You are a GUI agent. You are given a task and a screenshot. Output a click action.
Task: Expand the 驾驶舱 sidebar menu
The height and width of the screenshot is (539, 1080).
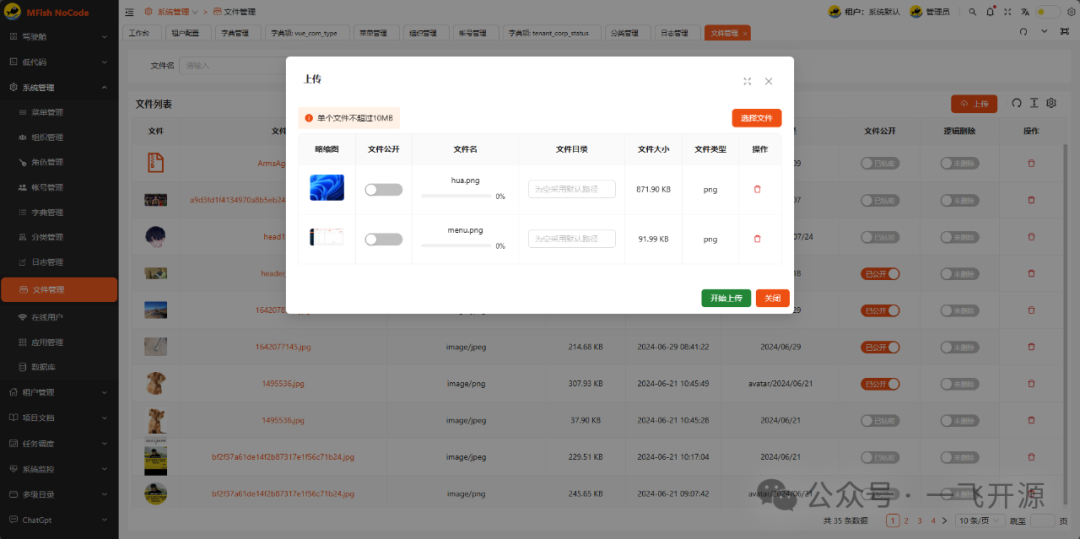coord(59,36)
